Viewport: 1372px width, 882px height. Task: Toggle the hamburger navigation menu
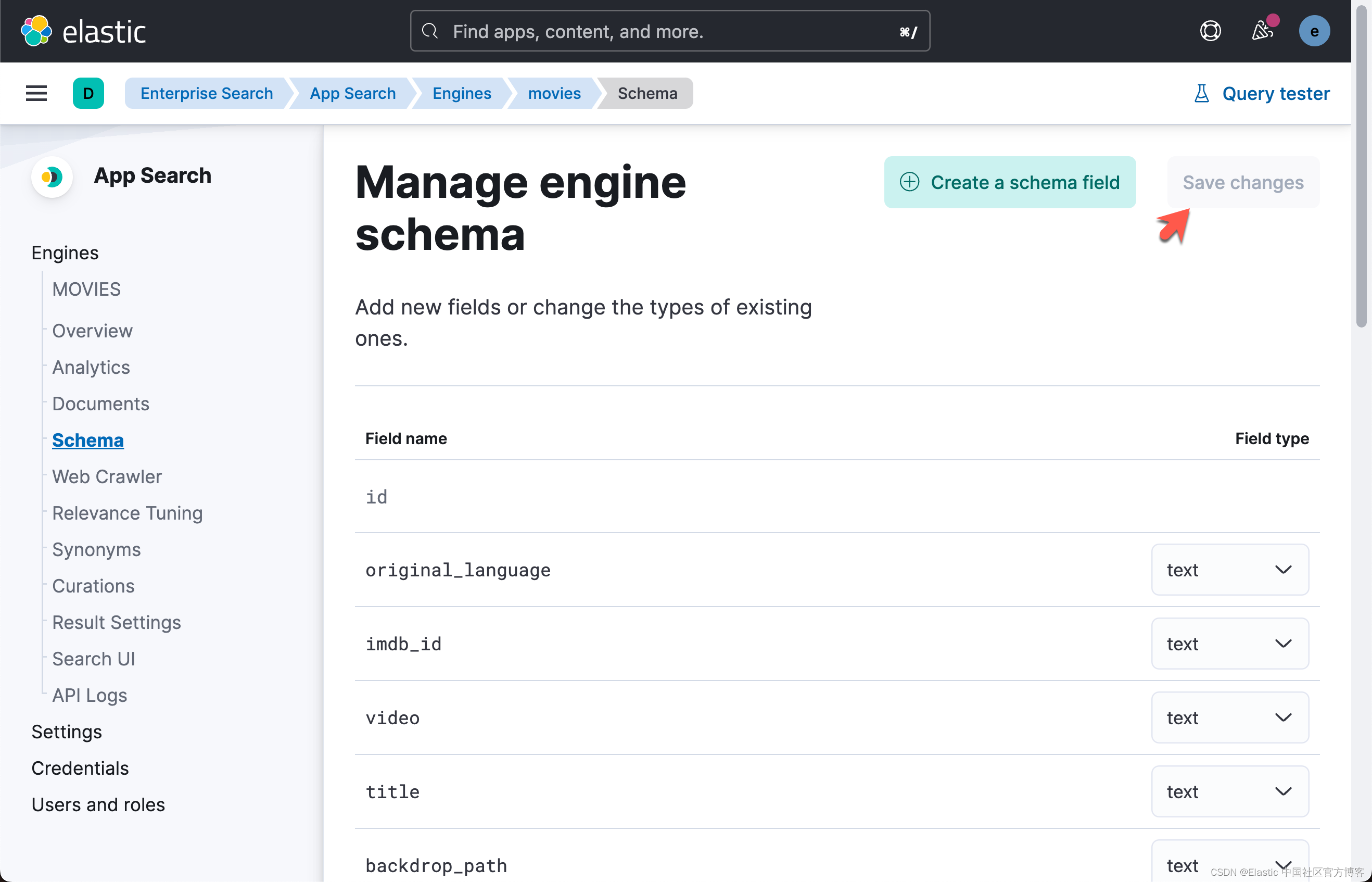click(36, 93)
